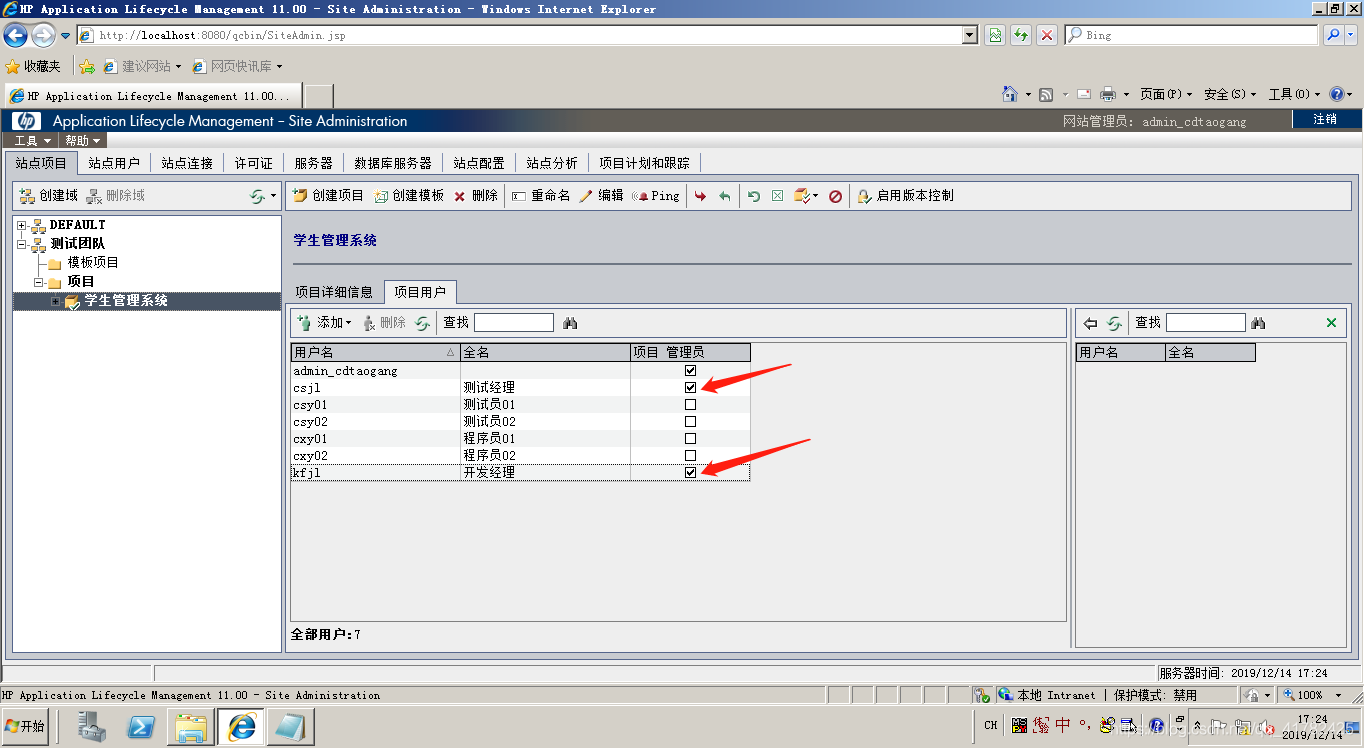Refresh the right side user panel
This screenshot has width=1364, height=748.
(1114, 322)
